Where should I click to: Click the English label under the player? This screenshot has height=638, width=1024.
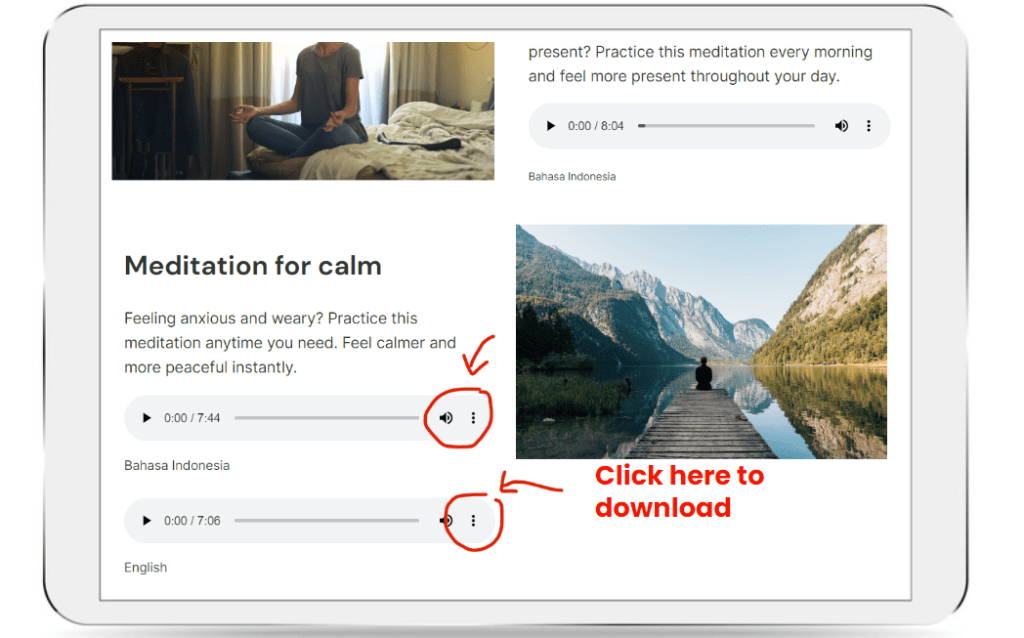tap(146, 567)
